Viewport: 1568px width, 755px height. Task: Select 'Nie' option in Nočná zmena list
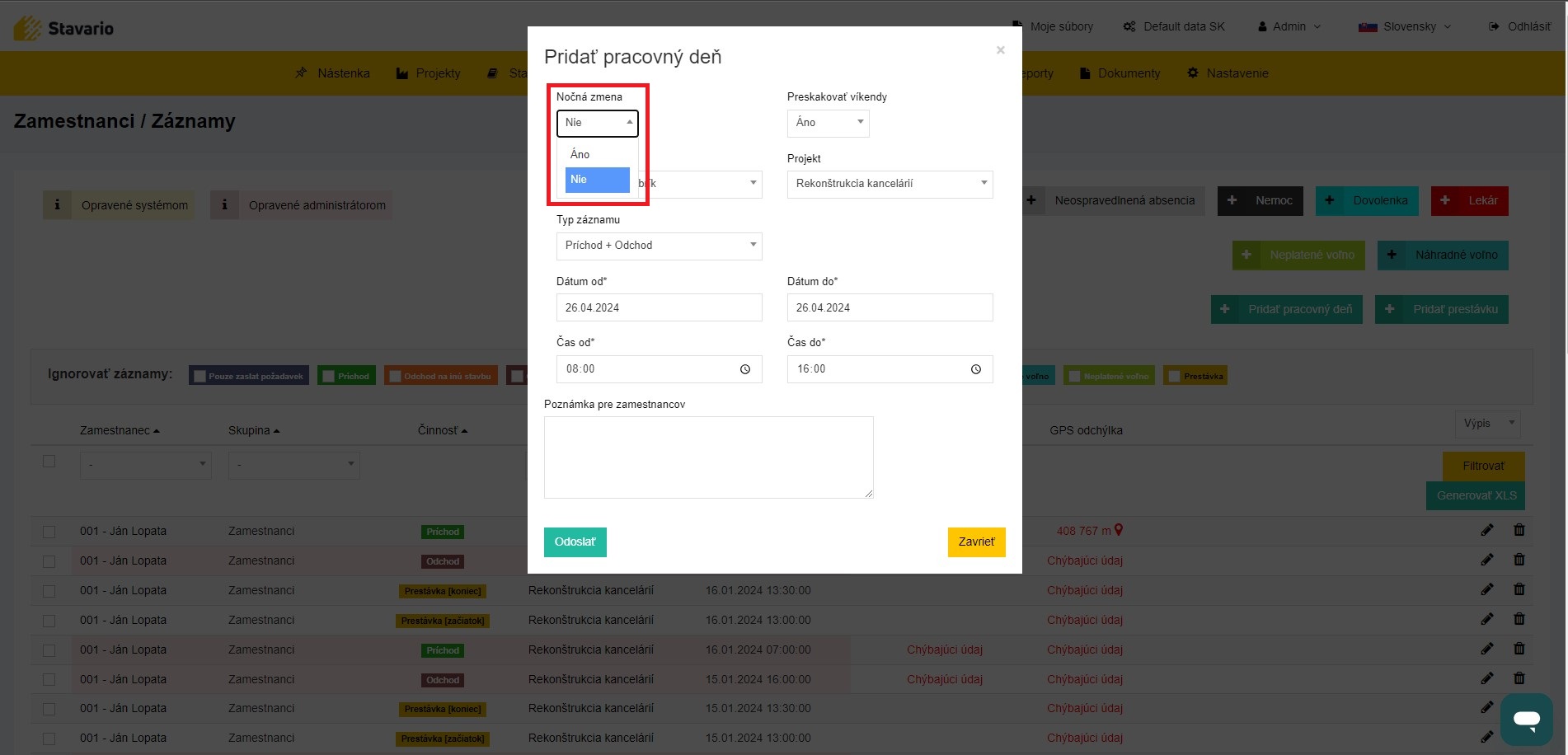coord(597,179)
